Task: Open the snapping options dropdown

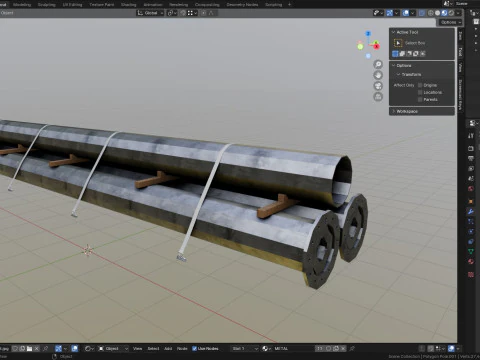Action: (192, 13)
